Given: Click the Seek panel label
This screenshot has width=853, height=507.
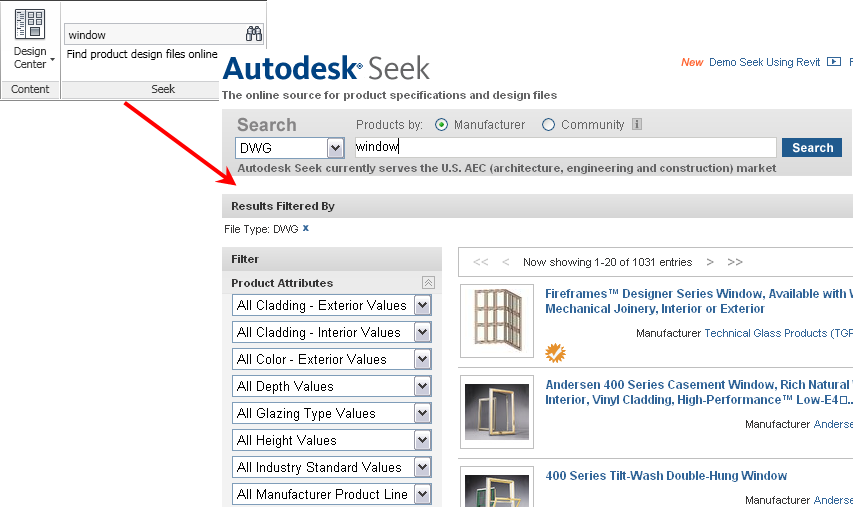Looking at the screenshot, I should click(x=163, y=89).
